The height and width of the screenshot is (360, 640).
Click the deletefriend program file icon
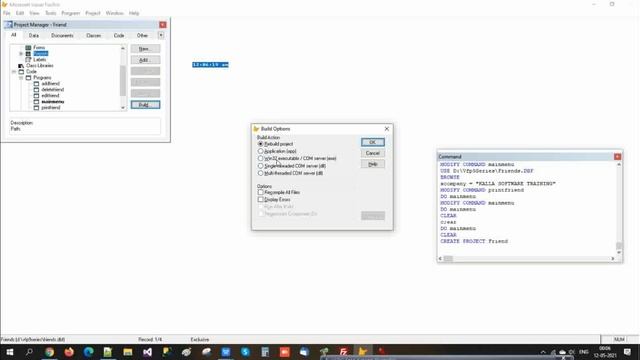(36, 90)
